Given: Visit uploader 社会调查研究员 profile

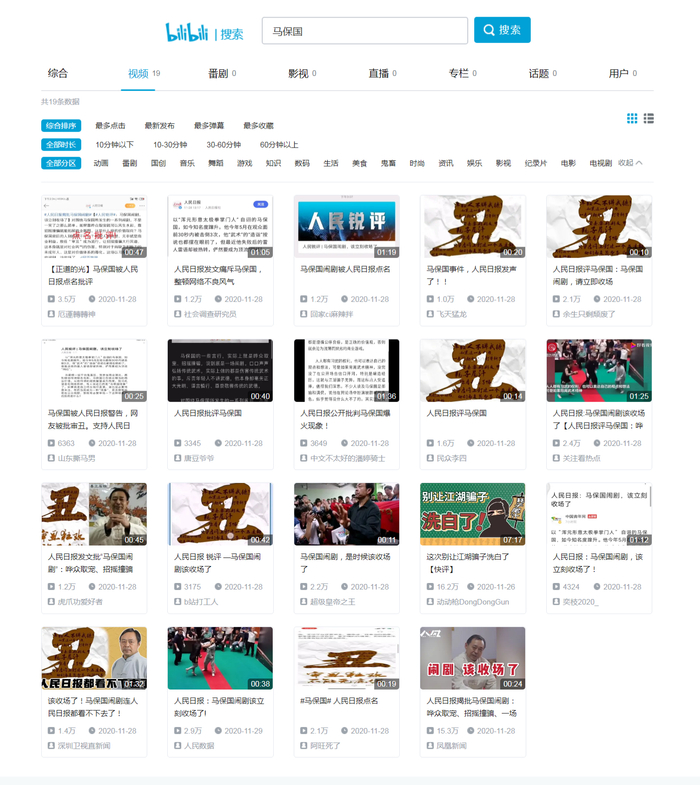Looking at the screenshot, I should click(x=210, y=314).
